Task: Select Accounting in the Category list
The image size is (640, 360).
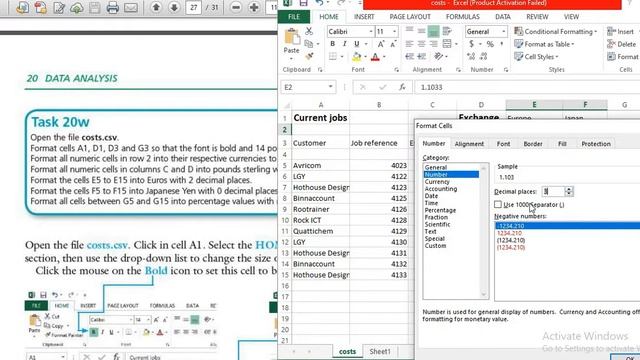Action: click(440, 189)
